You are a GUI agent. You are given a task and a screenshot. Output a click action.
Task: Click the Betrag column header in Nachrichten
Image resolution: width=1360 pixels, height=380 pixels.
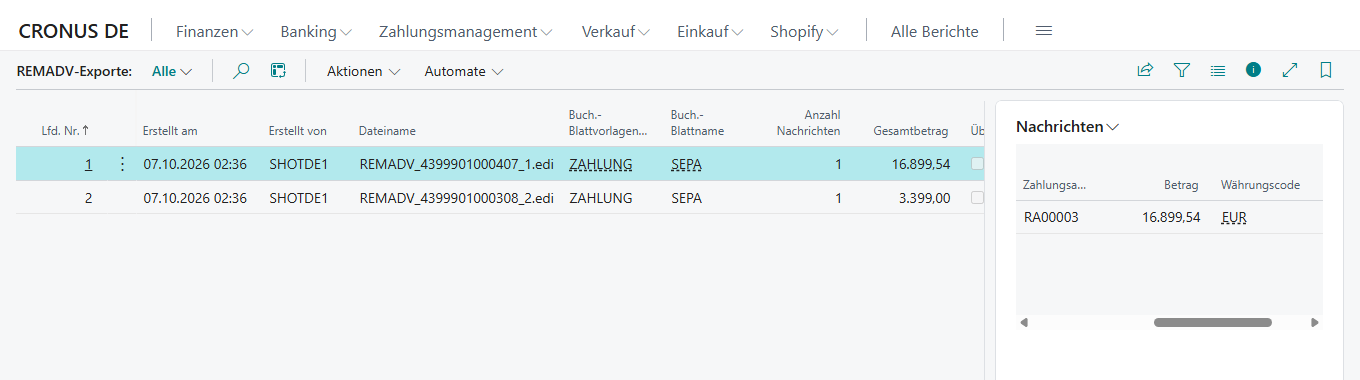click(1181, 185)
